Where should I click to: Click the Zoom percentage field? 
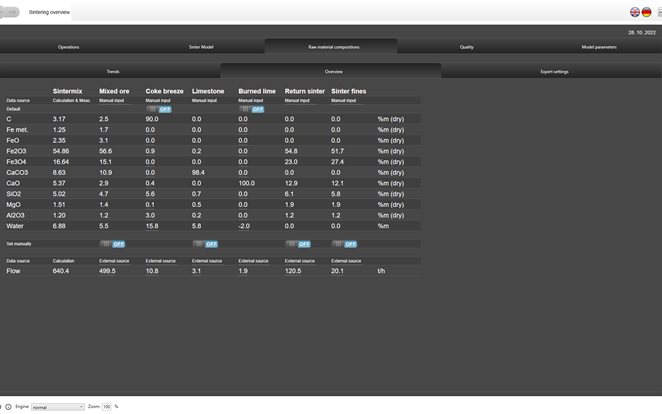coord(106,407)
